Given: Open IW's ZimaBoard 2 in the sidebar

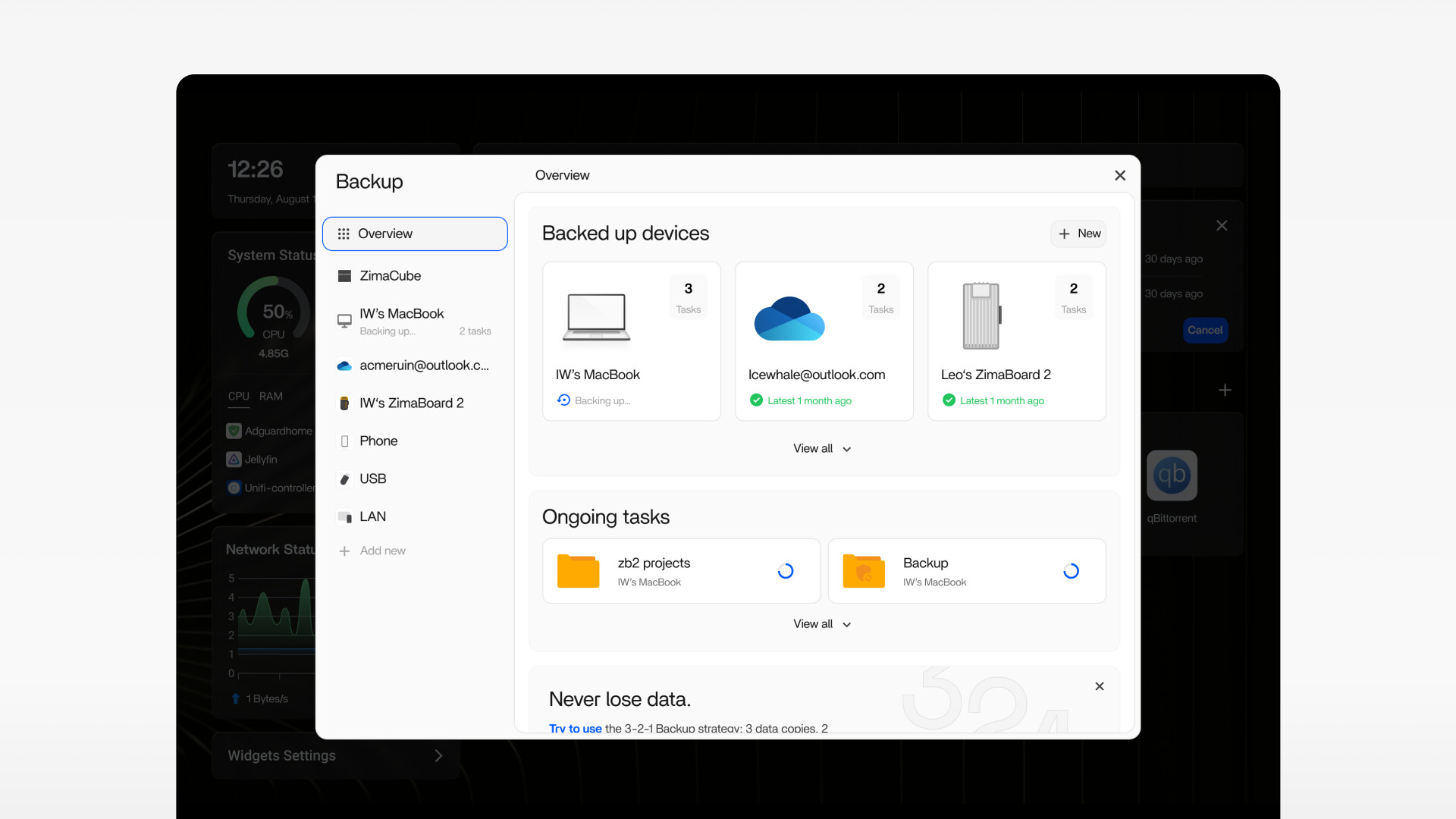Looking at the screenshot, I should click(411, 403).
